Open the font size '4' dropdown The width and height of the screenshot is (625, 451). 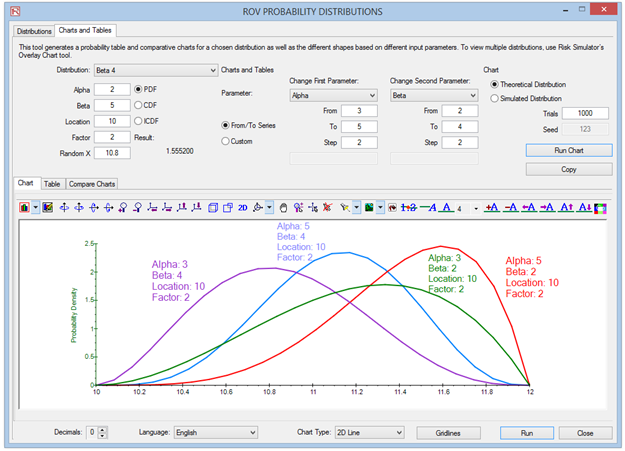[476, 208]
